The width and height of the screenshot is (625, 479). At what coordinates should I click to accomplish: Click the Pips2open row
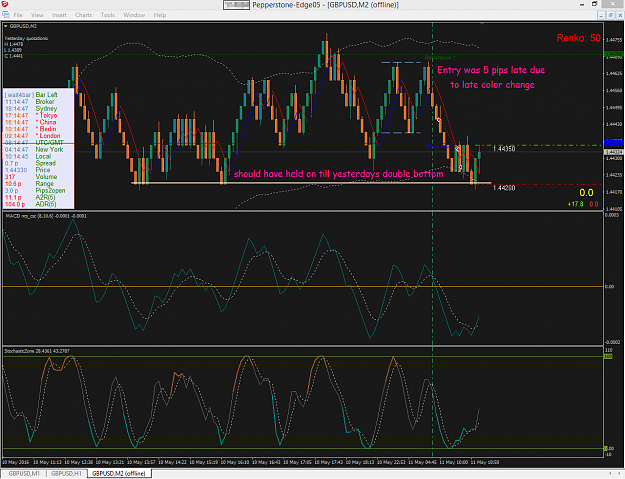[x=35, y=190]
